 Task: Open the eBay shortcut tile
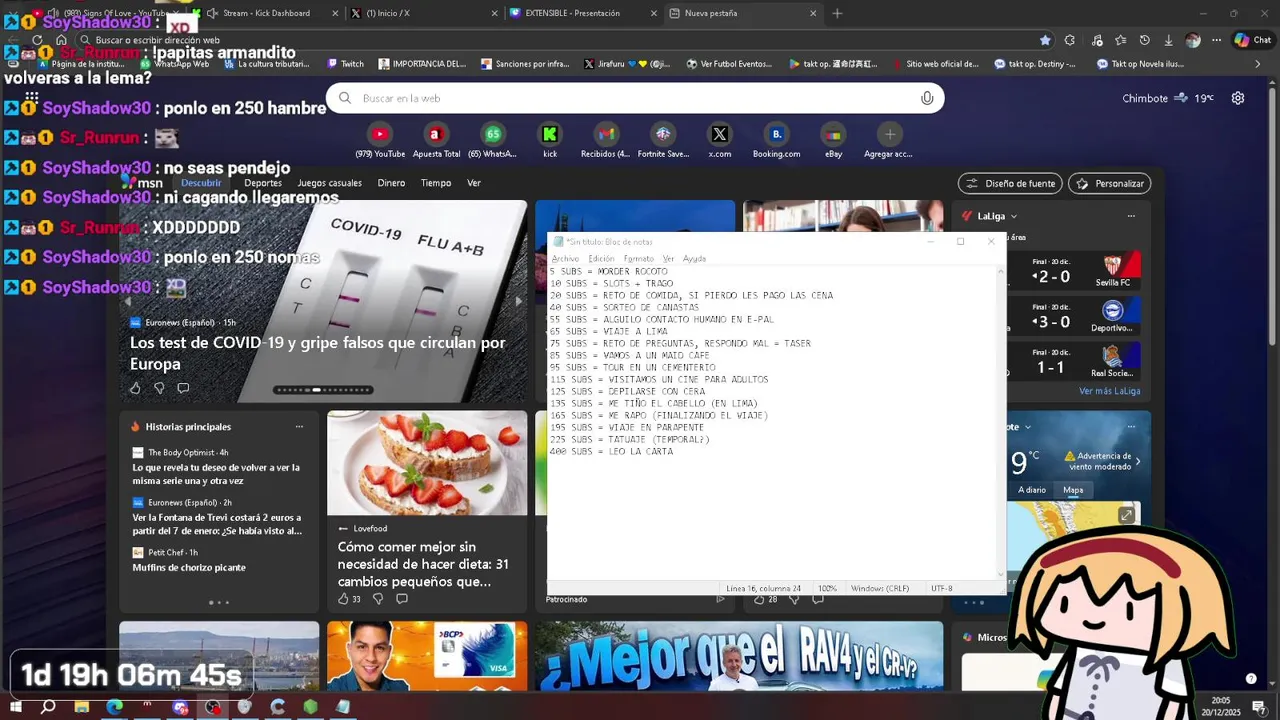click(833, 141)
